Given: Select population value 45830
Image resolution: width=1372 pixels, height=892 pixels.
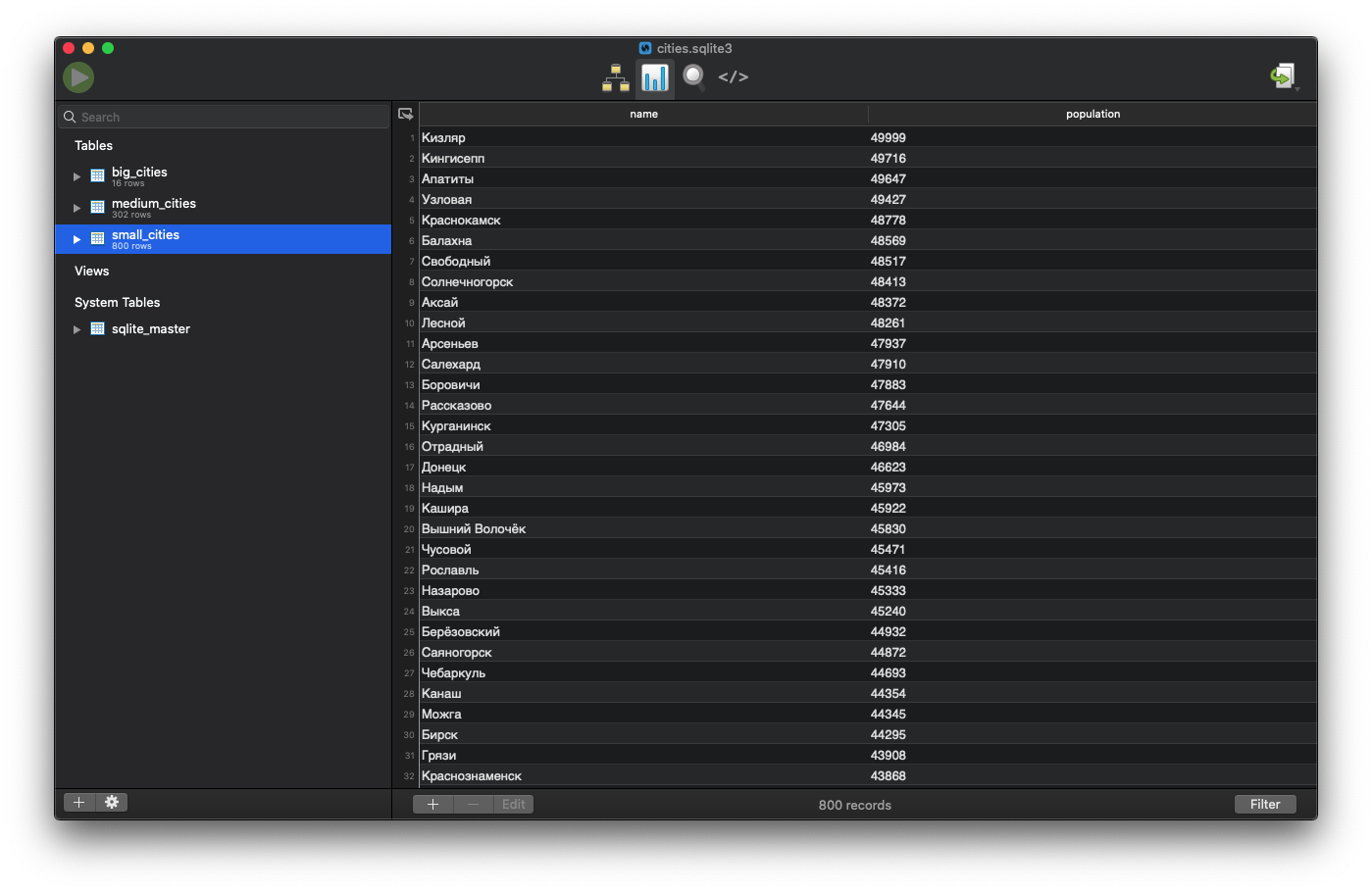Looking at the screenshot, I should tap(1093, 528).
